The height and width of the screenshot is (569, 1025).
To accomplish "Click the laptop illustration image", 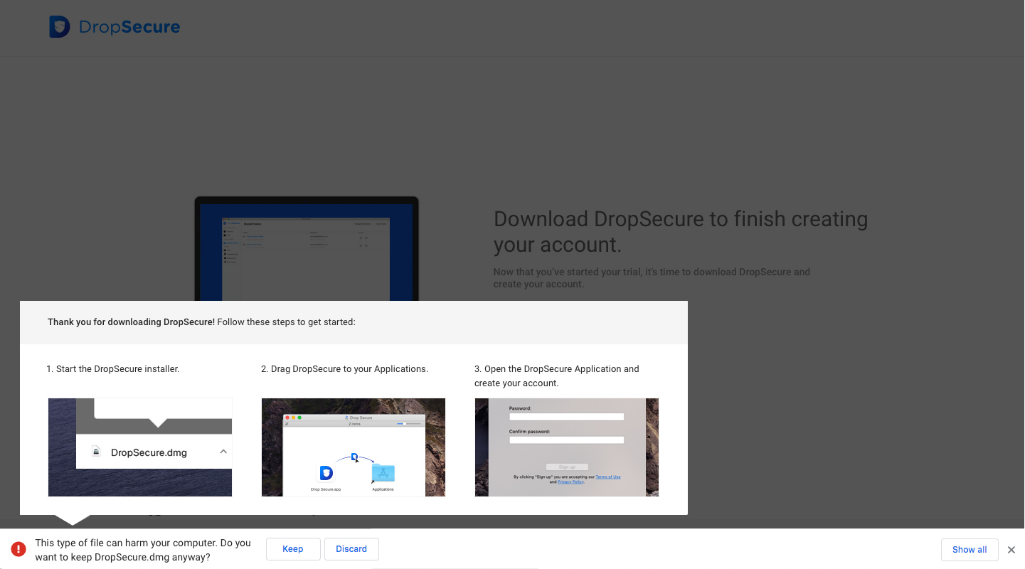I will pyautogui.click(x=307, y=249).
